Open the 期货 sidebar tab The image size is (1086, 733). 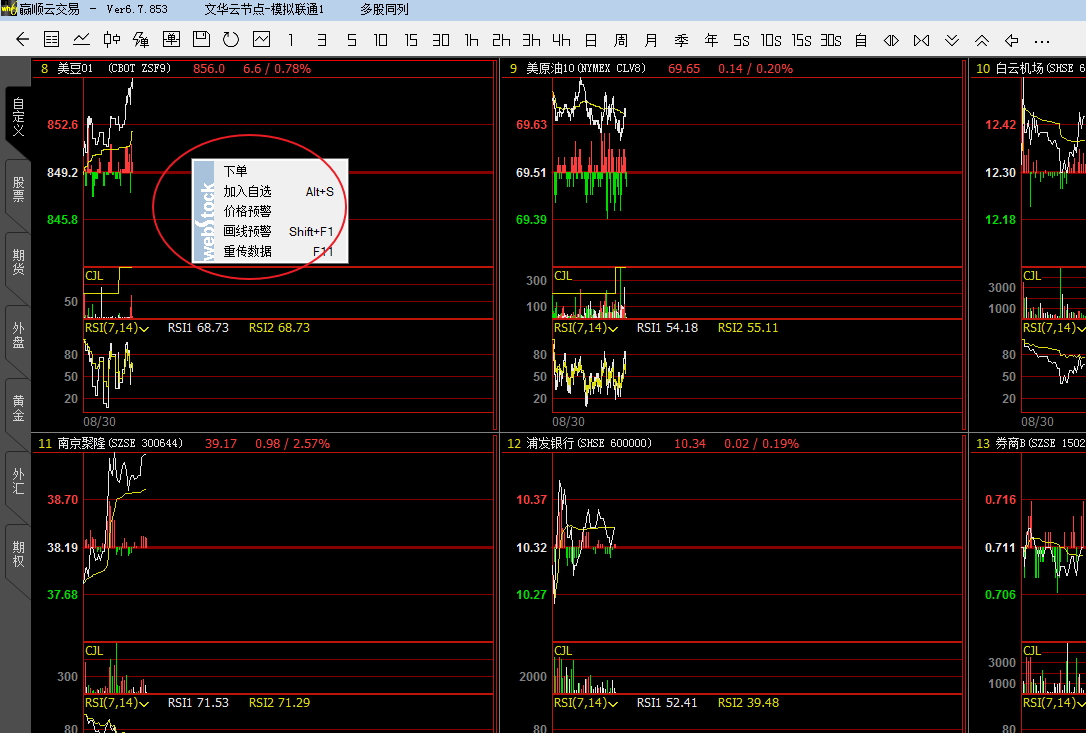pos(18,262)
